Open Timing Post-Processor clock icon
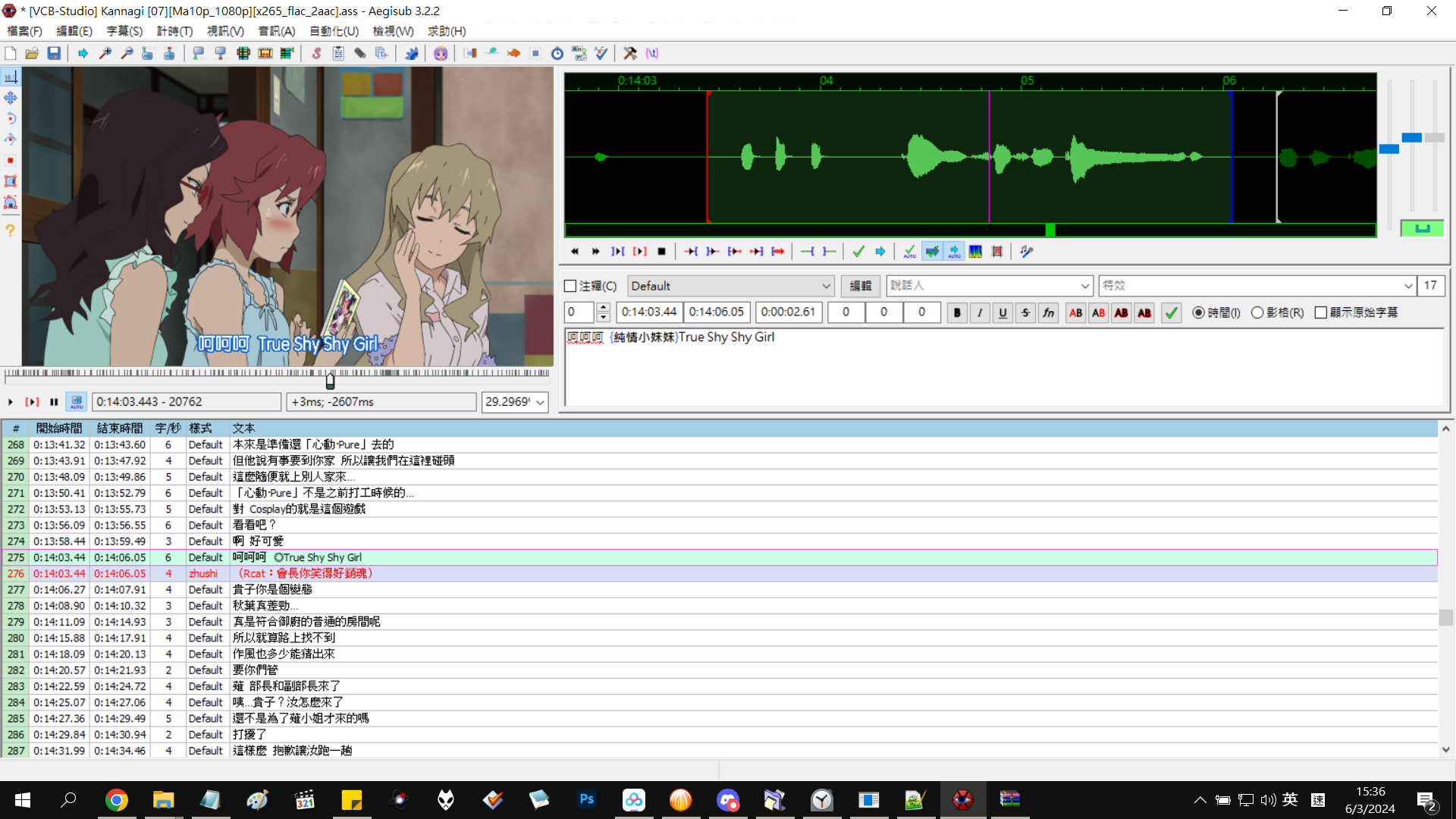 click(x=557, y=53)
